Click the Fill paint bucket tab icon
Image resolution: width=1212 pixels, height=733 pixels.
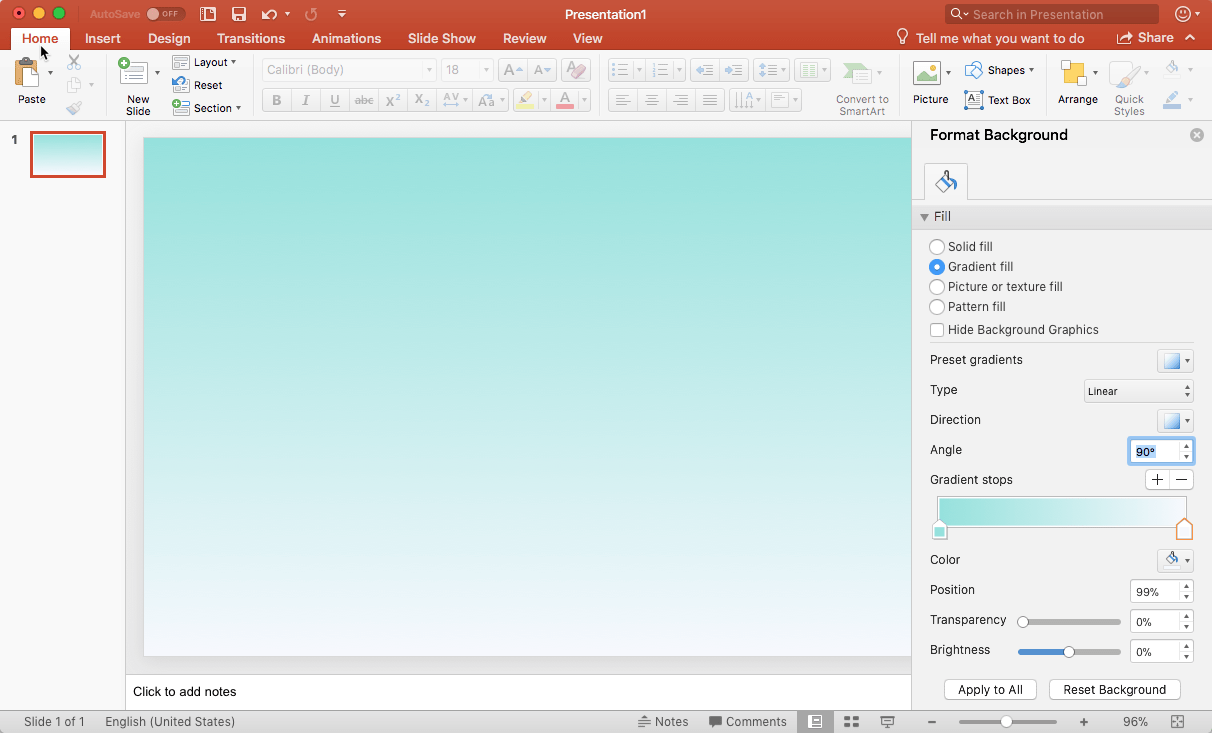(x=946, y=182)
